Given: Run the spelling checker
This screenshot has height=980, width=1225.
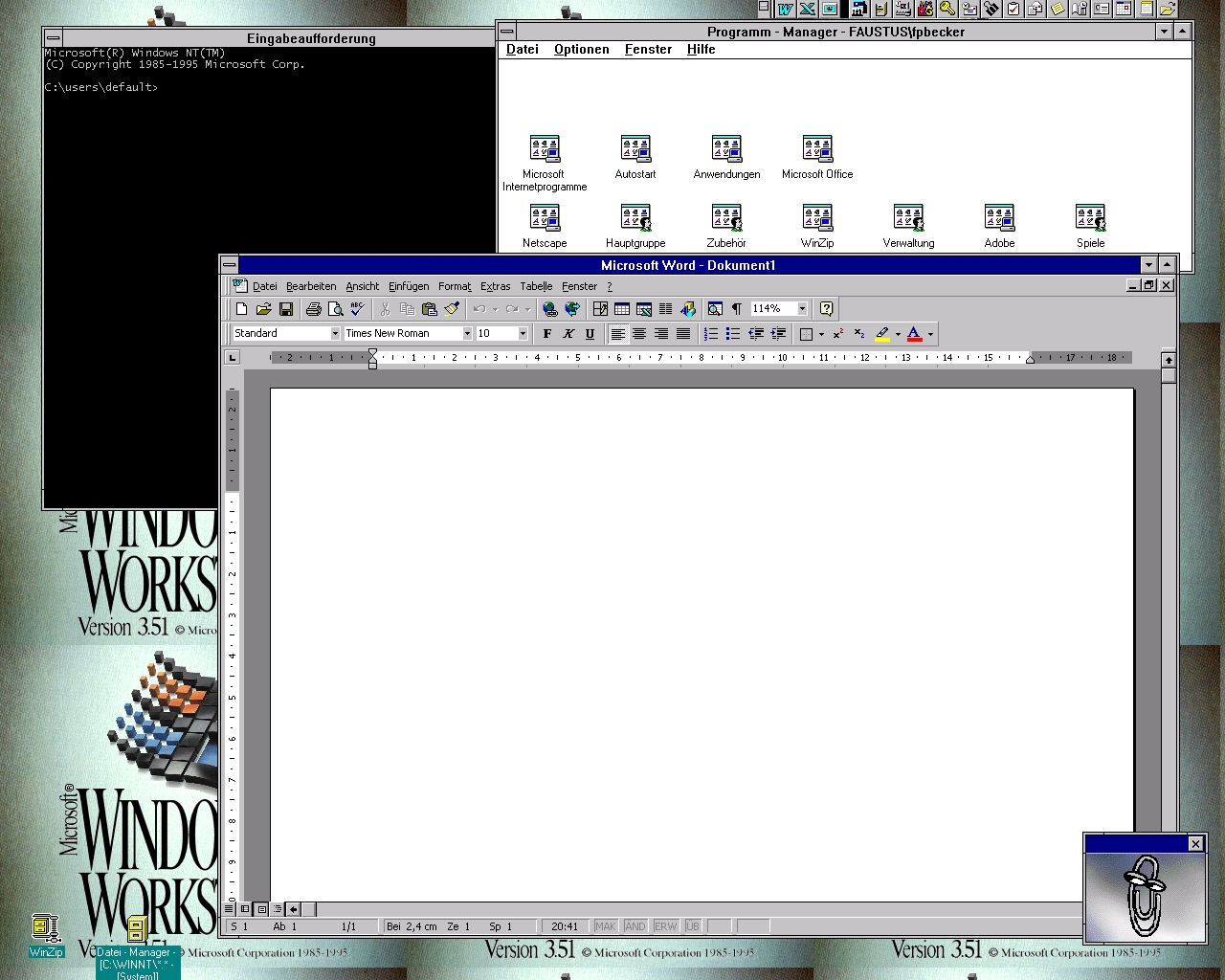Looking at the screenshot, I should pyautogui.click(x=357, y=309).
